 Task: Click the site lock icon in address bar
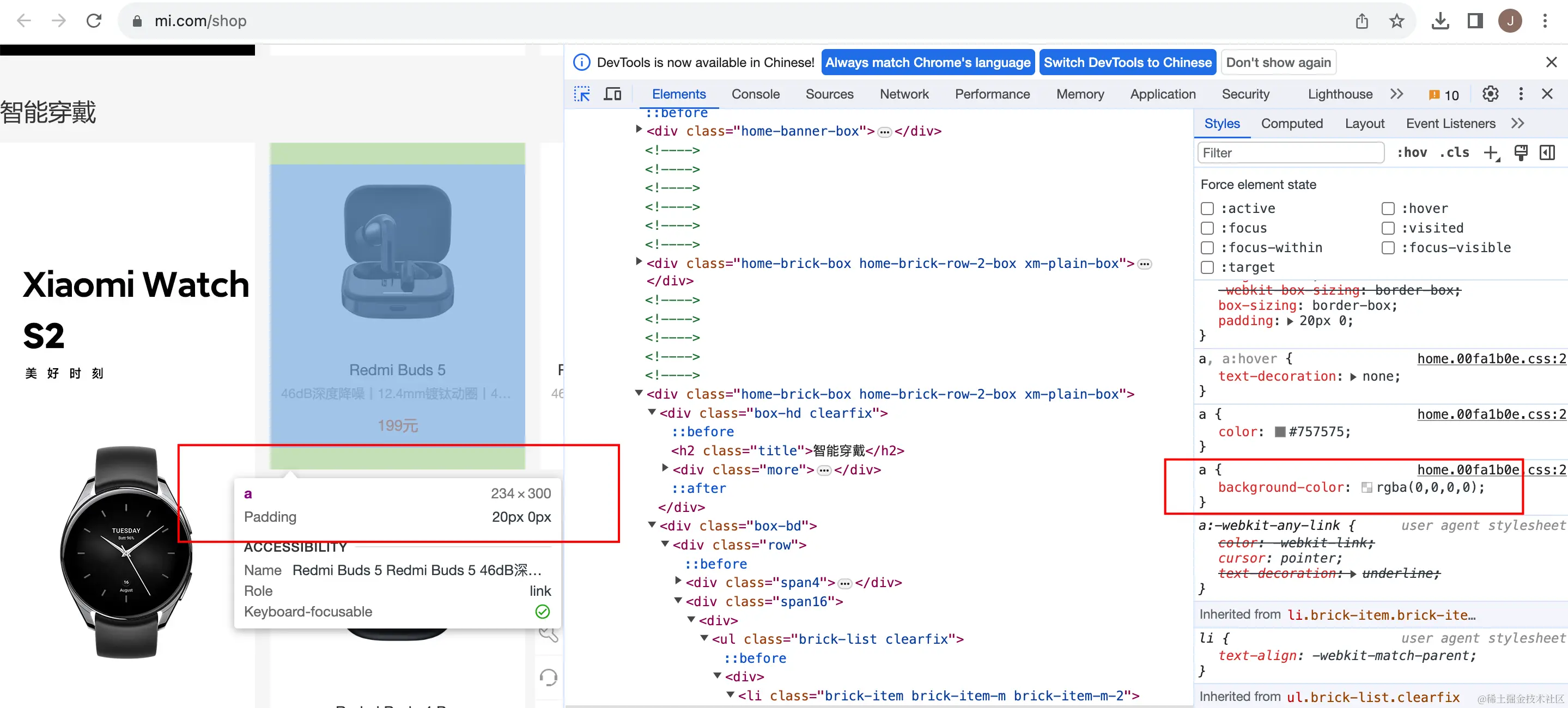(x=137, y=21)
